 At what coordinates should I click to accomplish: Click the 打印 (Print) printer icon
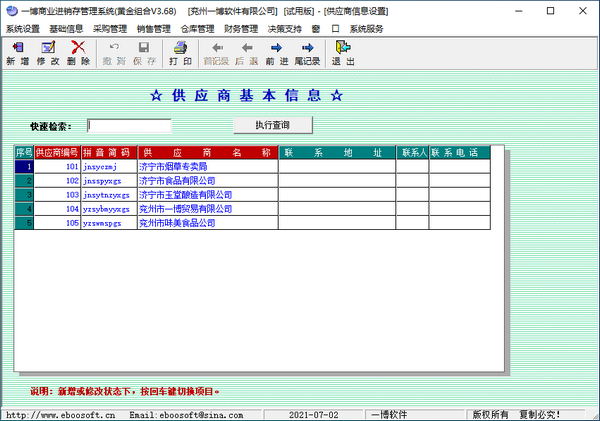pyautogui.click(x=180, y=53)
